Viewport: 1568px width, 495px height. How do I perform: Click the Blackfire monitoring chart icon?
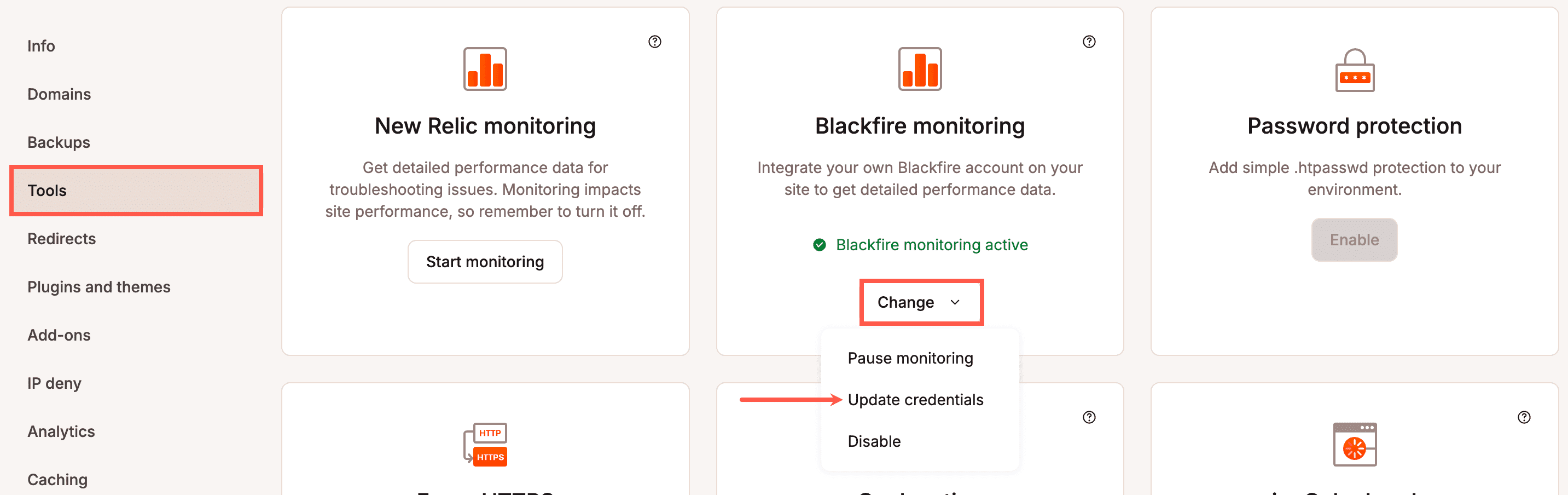920,69
